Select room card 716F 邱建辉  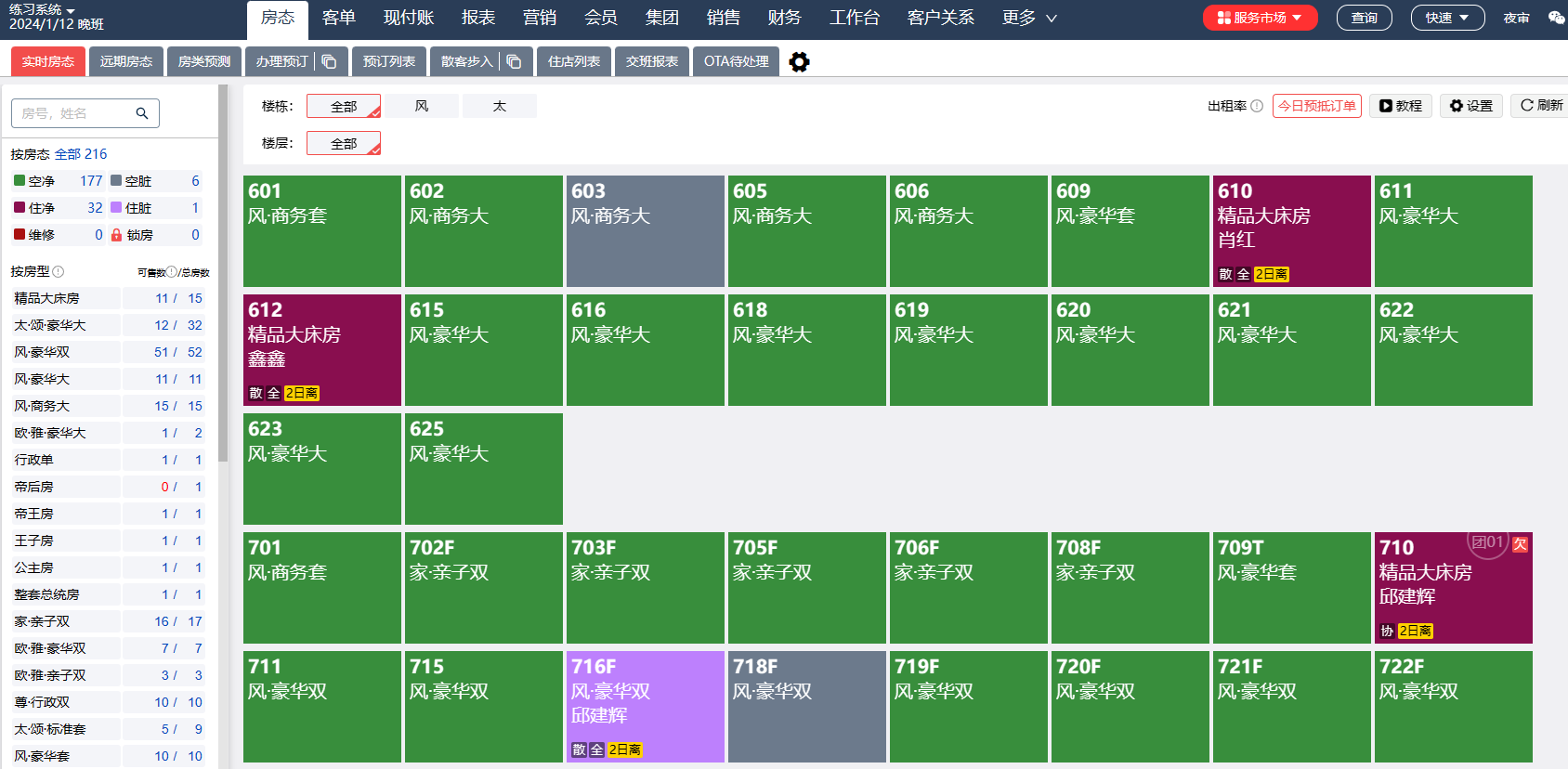pyautogui.click(x=646, y=707)
